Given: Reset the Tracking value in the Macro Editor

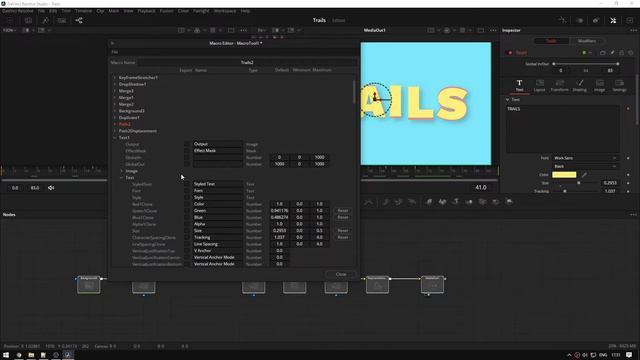Looking at the screenshot, I should (342, 237).
